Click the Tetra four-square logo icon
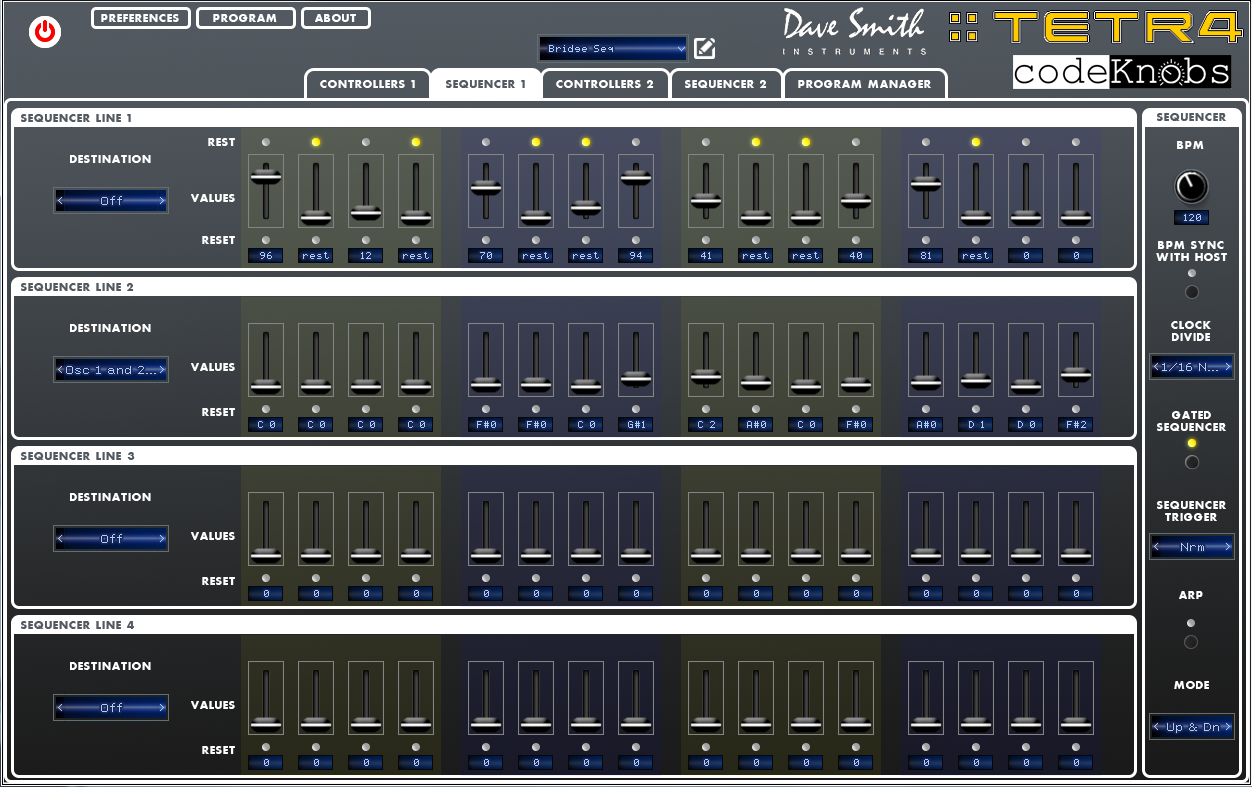The width and height of the screenshot is (1252, 787). point(964,27)
